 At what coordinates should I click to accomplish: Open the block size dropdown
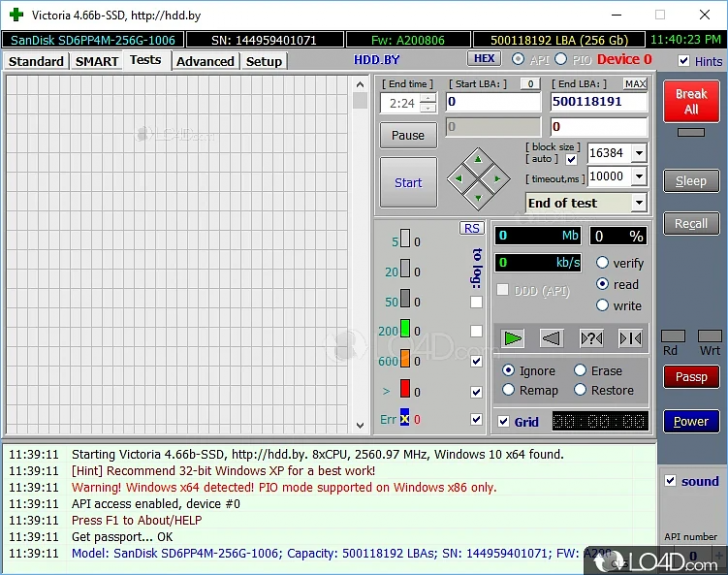click(x=638, y=153)
